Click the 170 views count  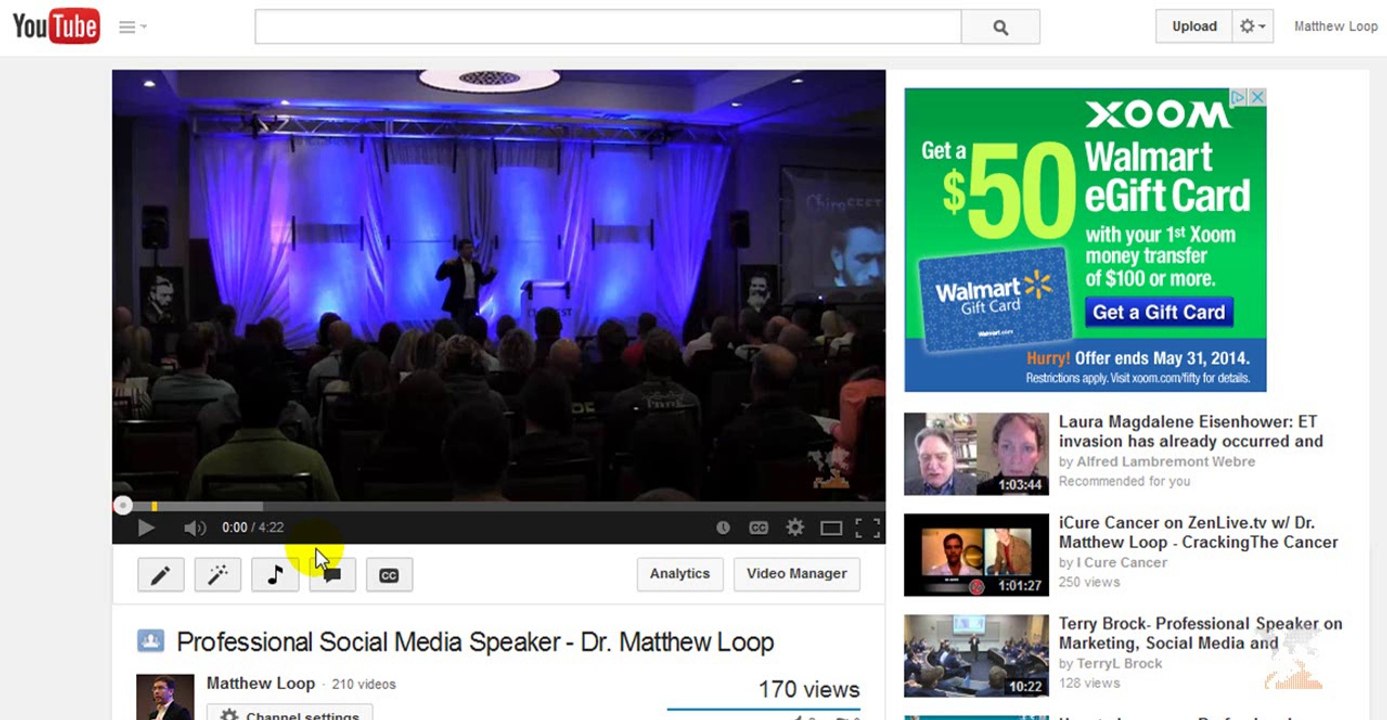coord(809,689)
